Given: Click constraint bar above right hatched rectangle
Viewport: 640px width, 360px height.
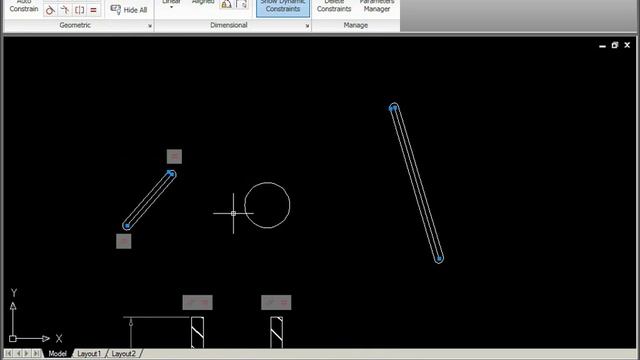Looking at the screenshot, I should point(276,302).
